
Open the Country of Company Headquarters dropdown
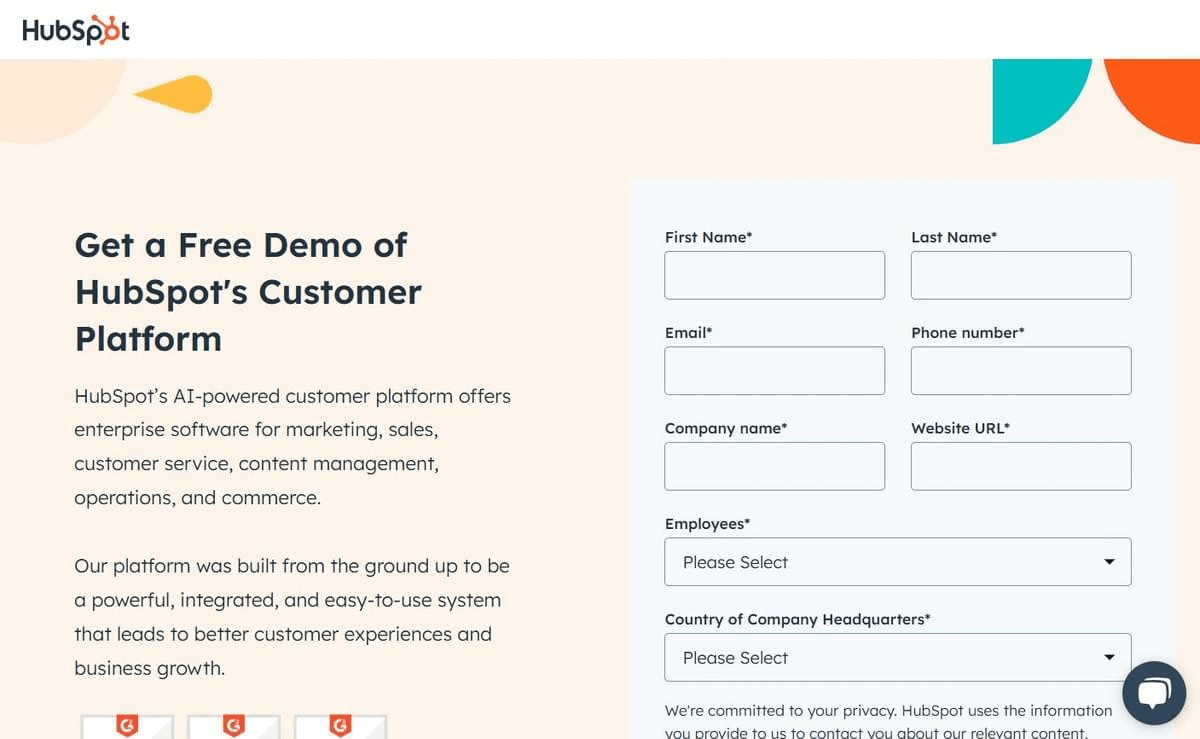[897, 657]
